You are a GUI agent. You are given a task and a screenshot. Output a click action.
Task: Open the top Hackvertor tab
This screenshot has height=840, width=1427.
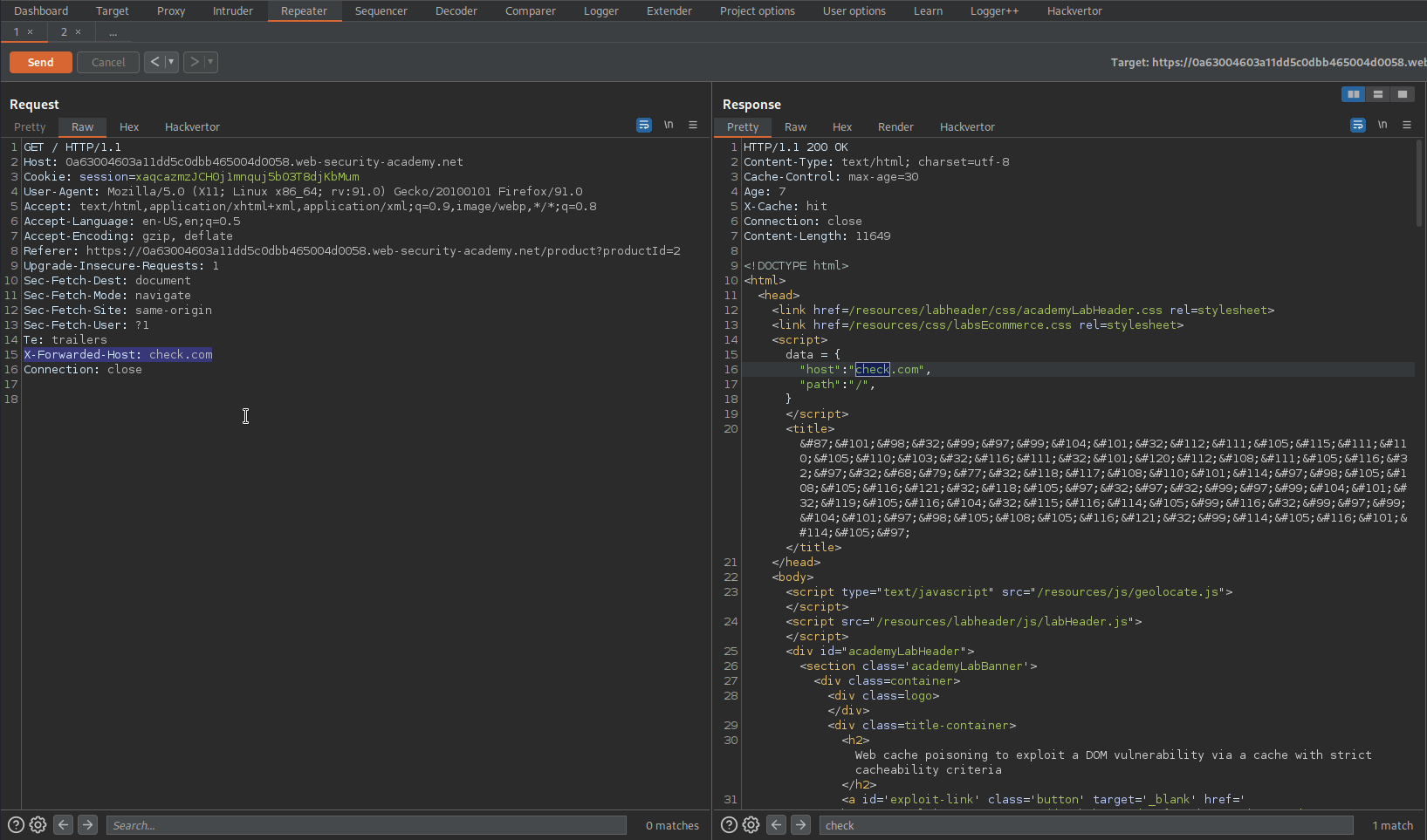click(1074, 10)
